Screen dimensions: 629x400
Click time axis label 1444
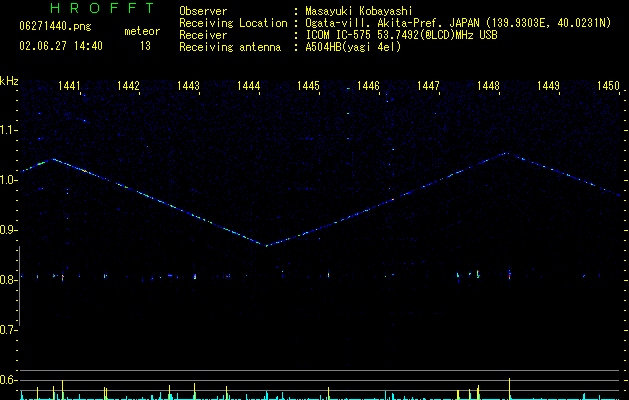click(248, 86)
